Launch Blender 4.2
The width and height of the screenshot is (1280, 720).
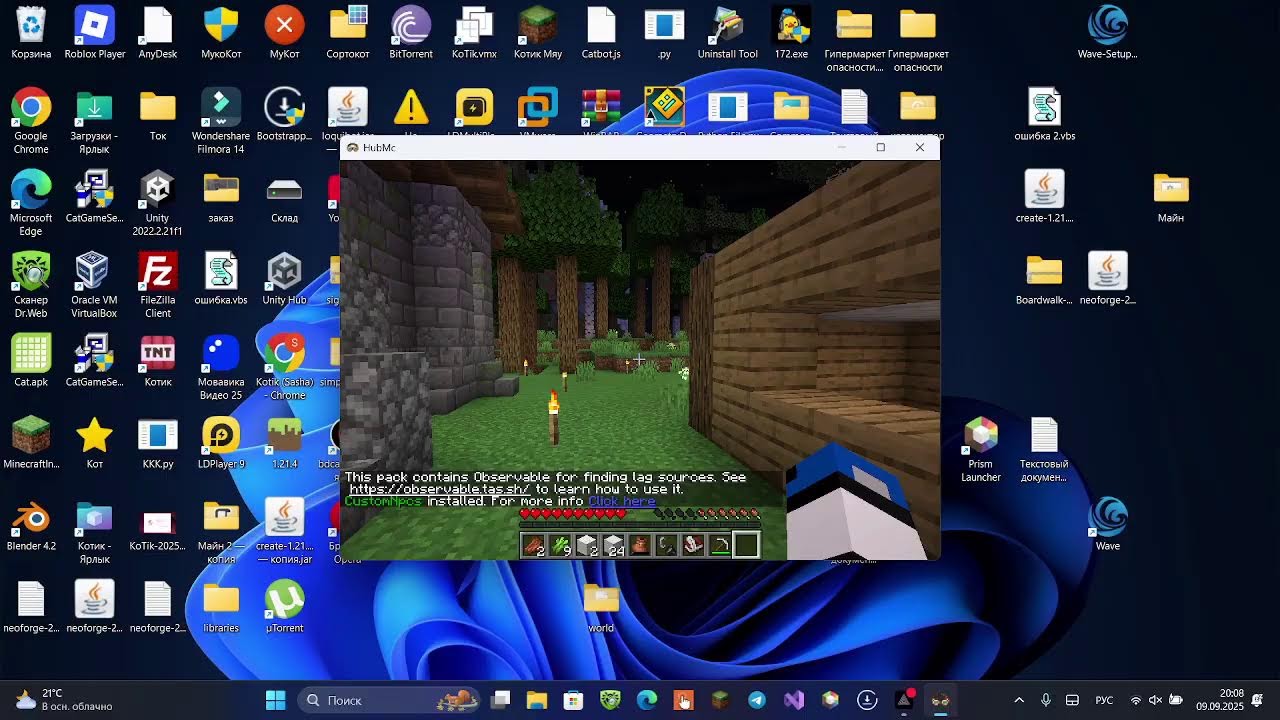31,525
